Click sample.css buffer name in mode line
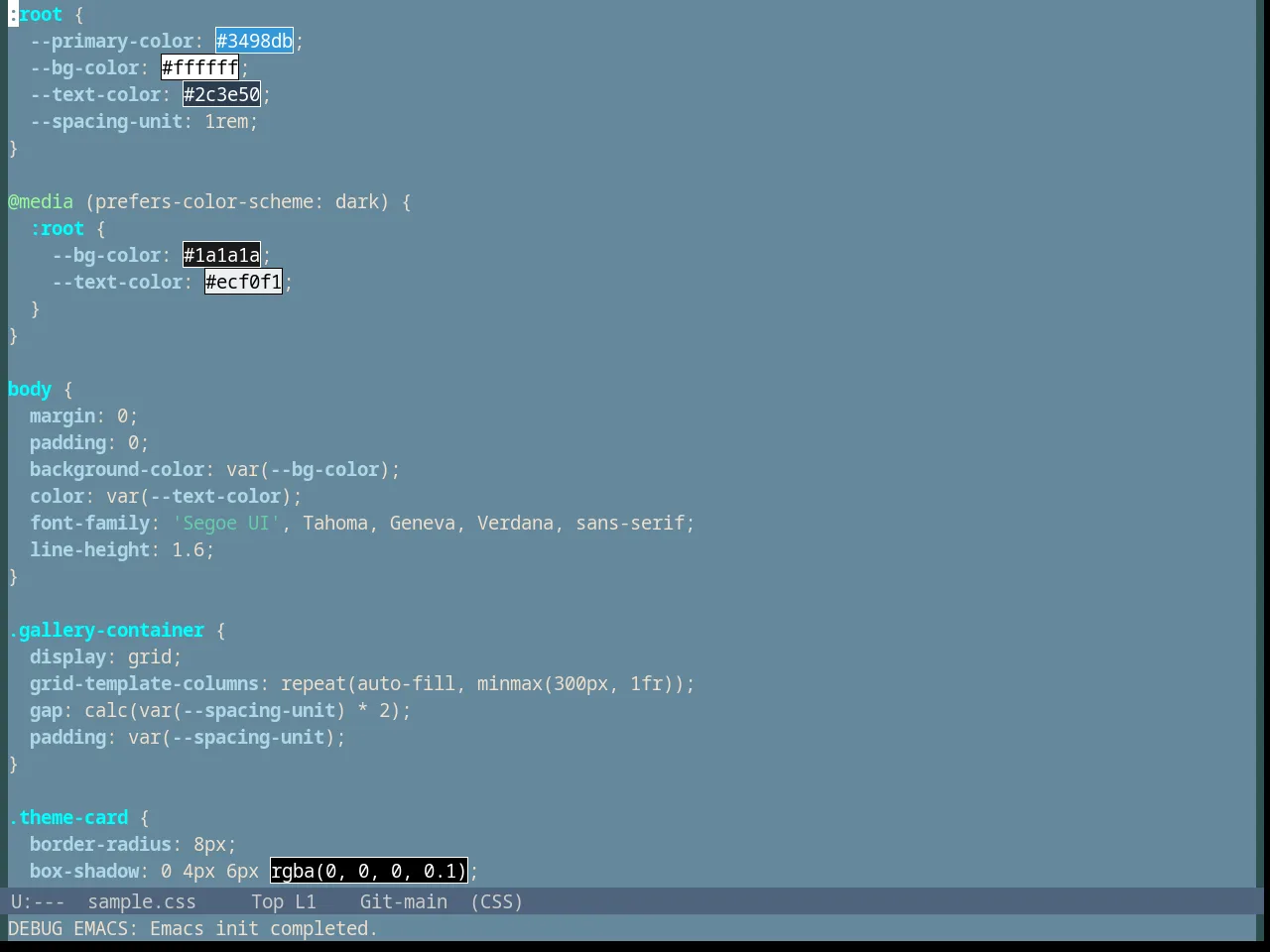The width and height of the screenshot is (1270, 952). click(x=142, y=901)
